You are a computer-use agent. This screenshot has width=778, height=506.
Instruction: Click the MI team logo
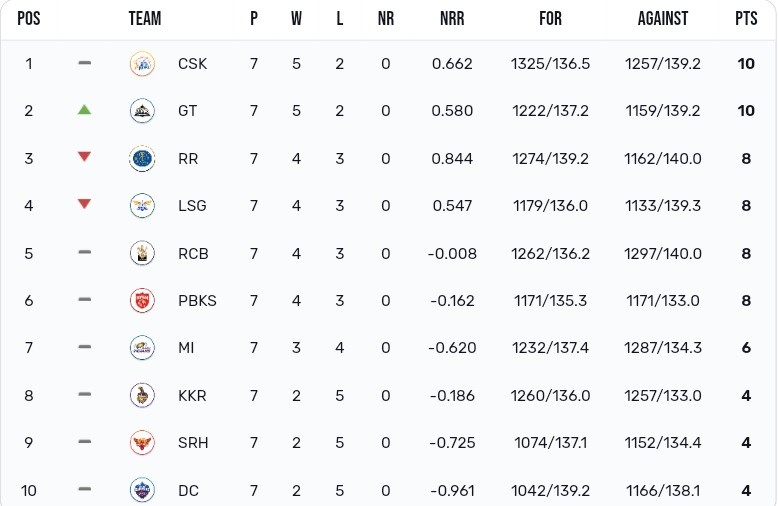point(142,347)
